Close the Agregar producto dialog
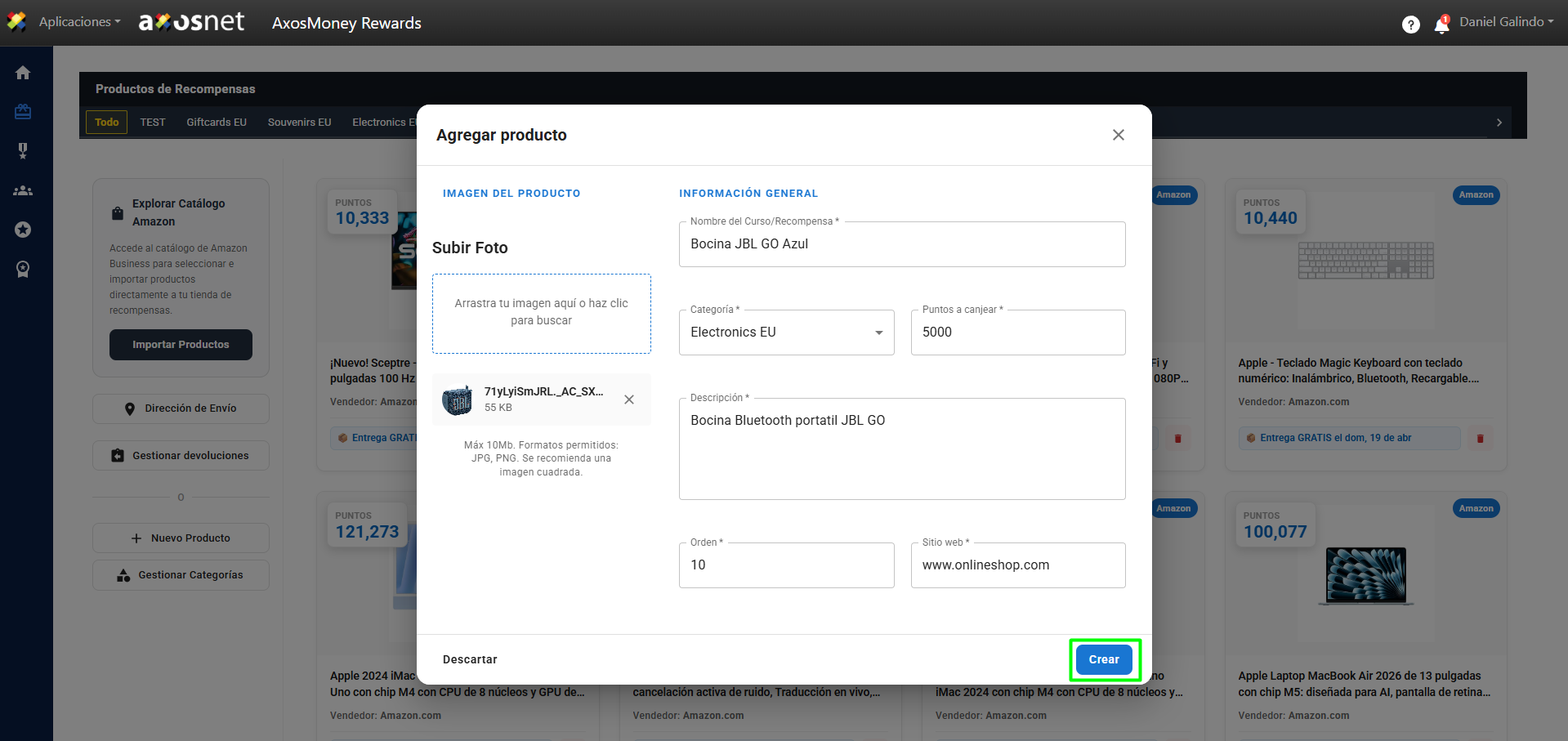This screenshot has height=741, width=1568. point(1118,135)
